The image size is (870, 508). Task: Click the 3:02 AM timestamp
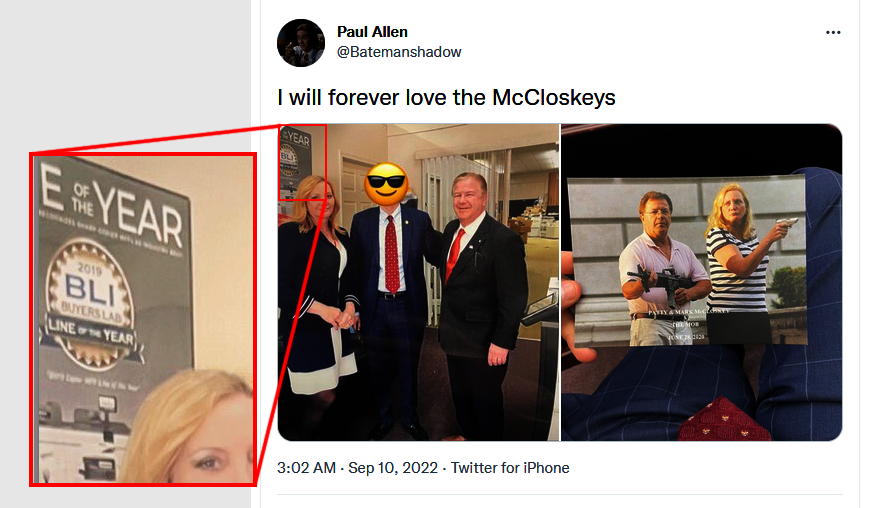point(306,468)
